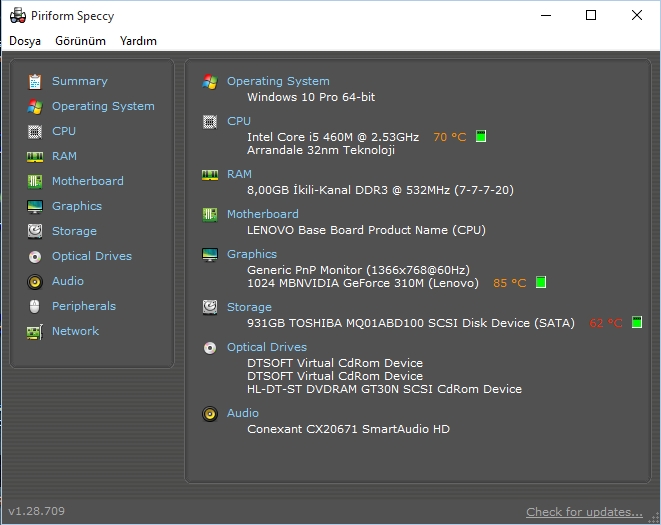
Task: Click the Peripherals mouse icon in sidebar
Action: pos(35,306)
